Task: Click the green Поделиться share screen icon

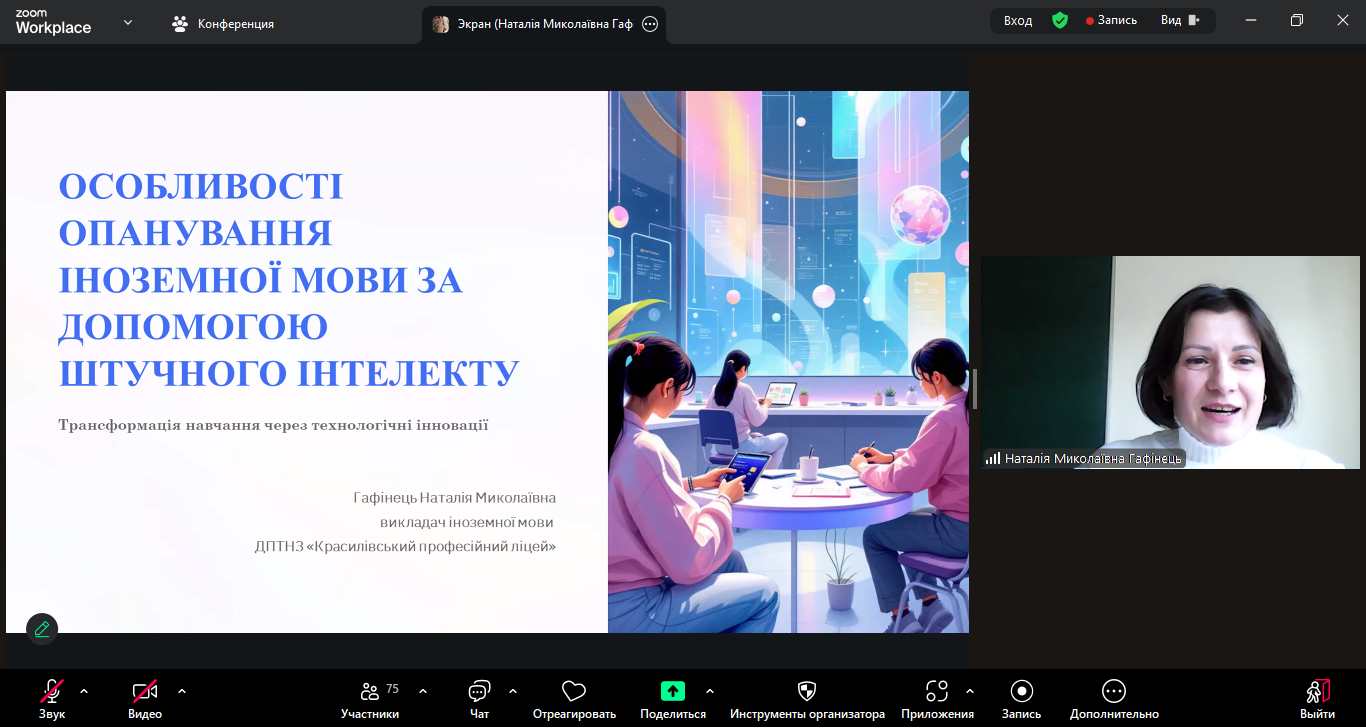Action: coord(673,691)
